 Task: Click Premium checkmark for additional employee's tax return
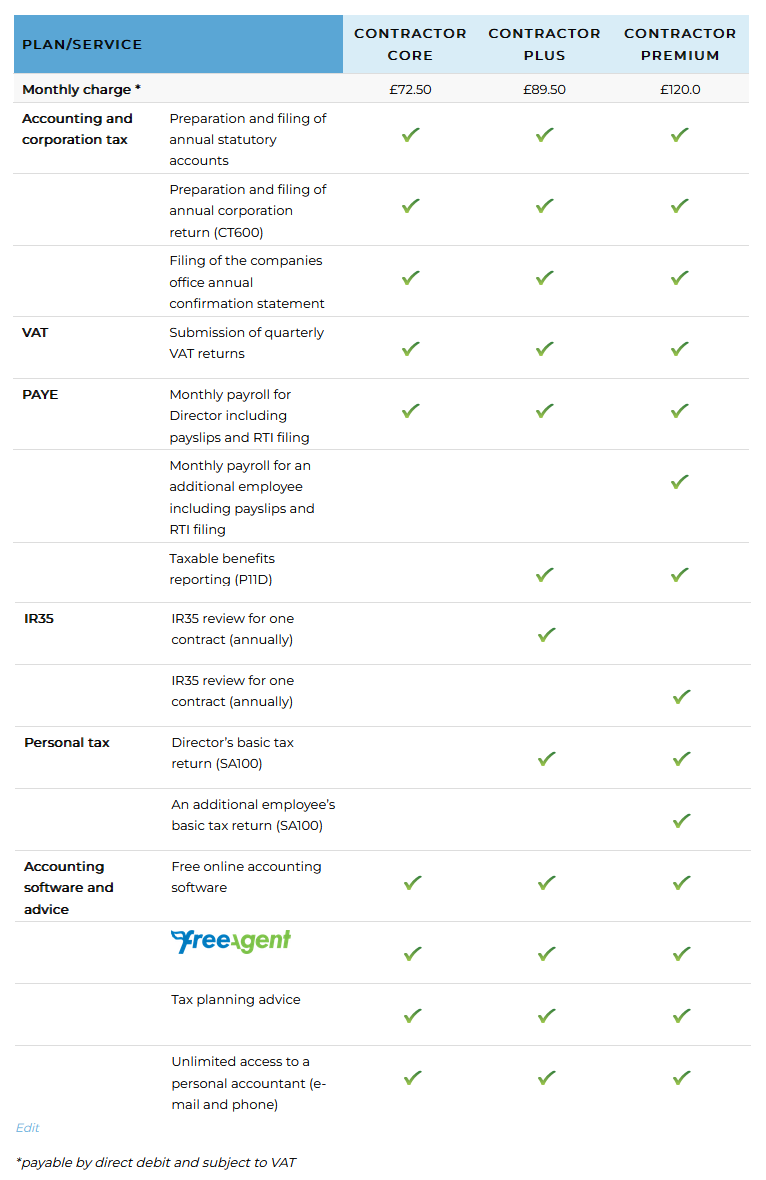tap(682, 820)
